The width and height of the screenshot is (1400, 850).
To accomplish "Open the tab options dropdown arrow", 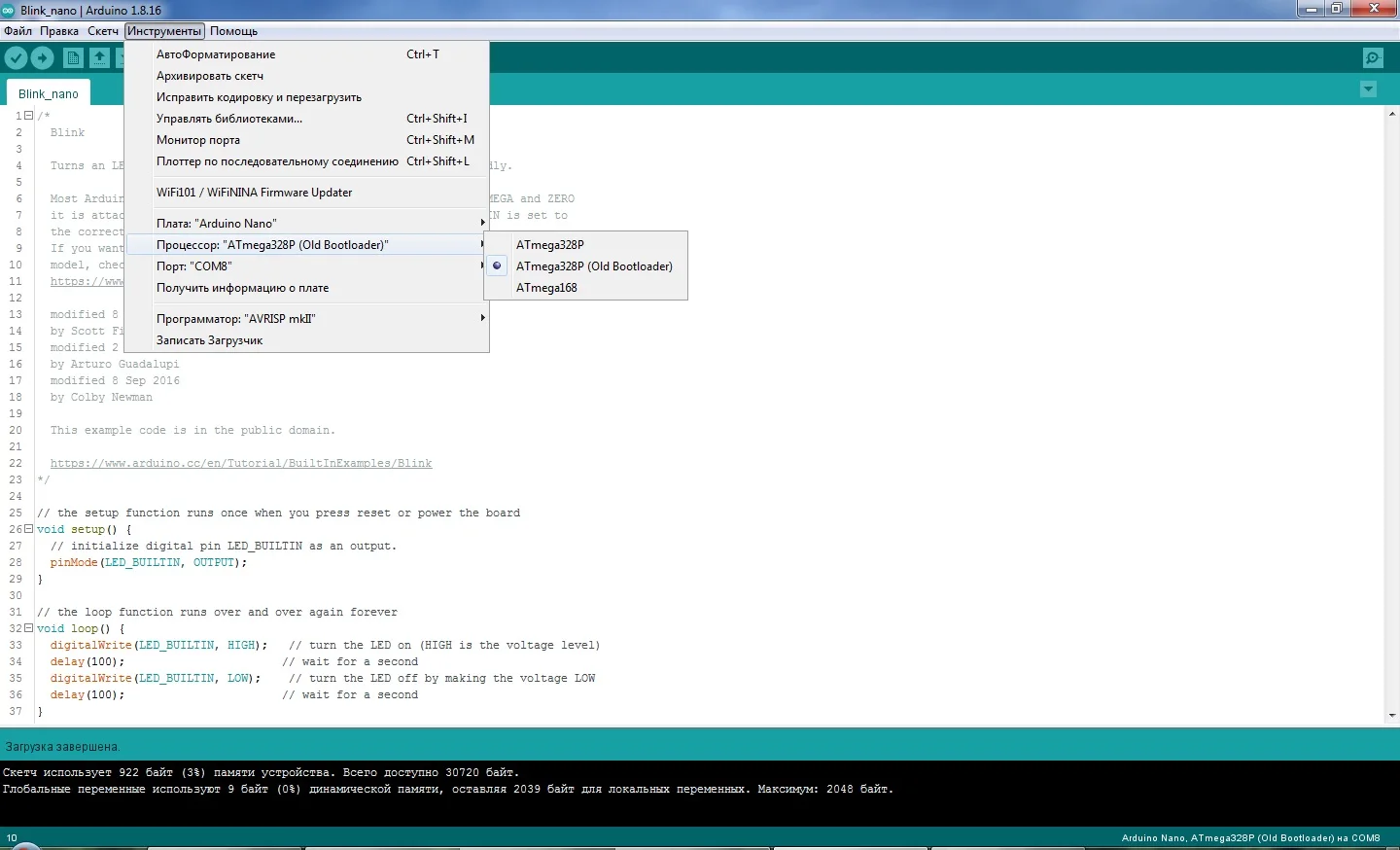I will coord(1368,89).
